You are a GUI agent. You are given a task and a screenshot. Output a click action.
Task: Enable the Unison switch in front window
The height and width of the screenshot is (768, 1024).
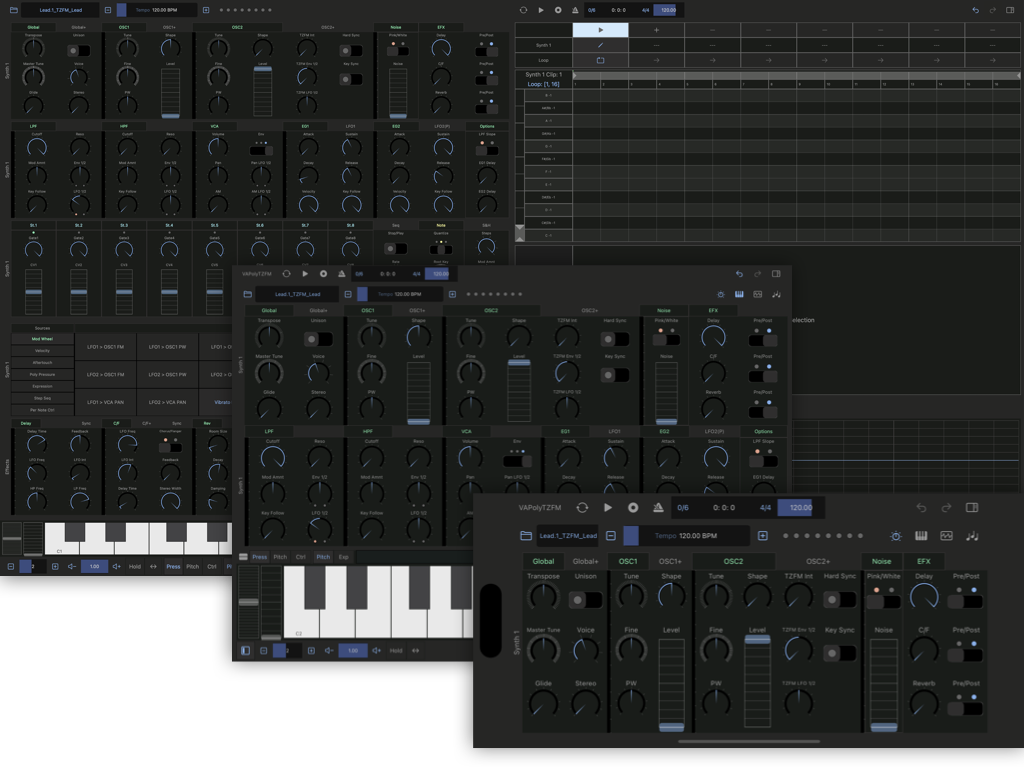tap(586, 600)
